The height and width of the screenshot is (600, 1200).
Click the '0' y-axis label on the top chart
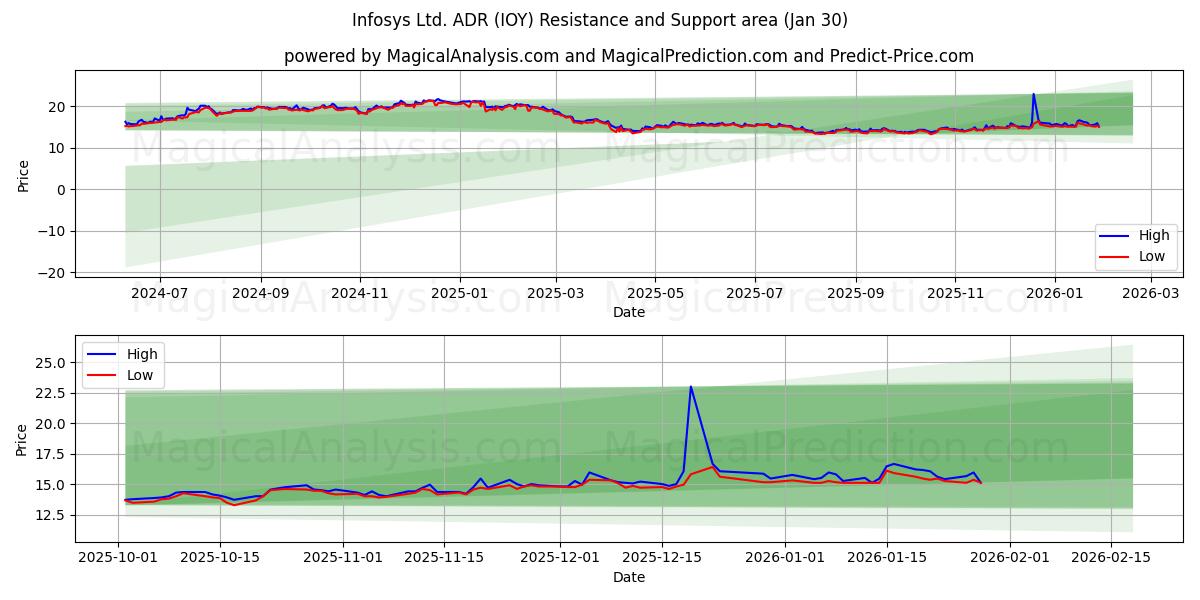tap(63, 190)
